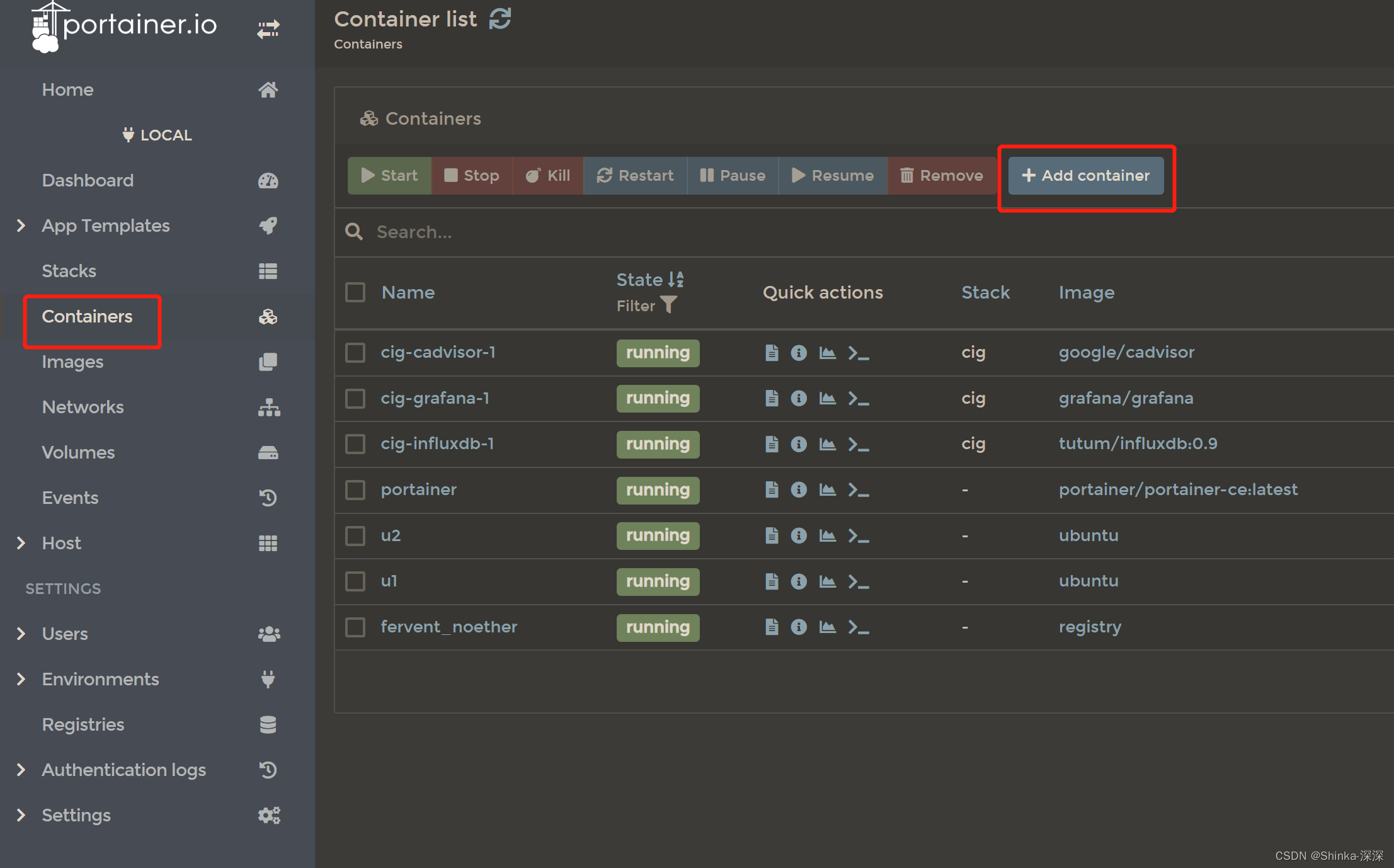Viewport: 1394px width, 868px height.
Task: Toggle sidebar collapse arrows icon
Action: (x=268, y=29)
